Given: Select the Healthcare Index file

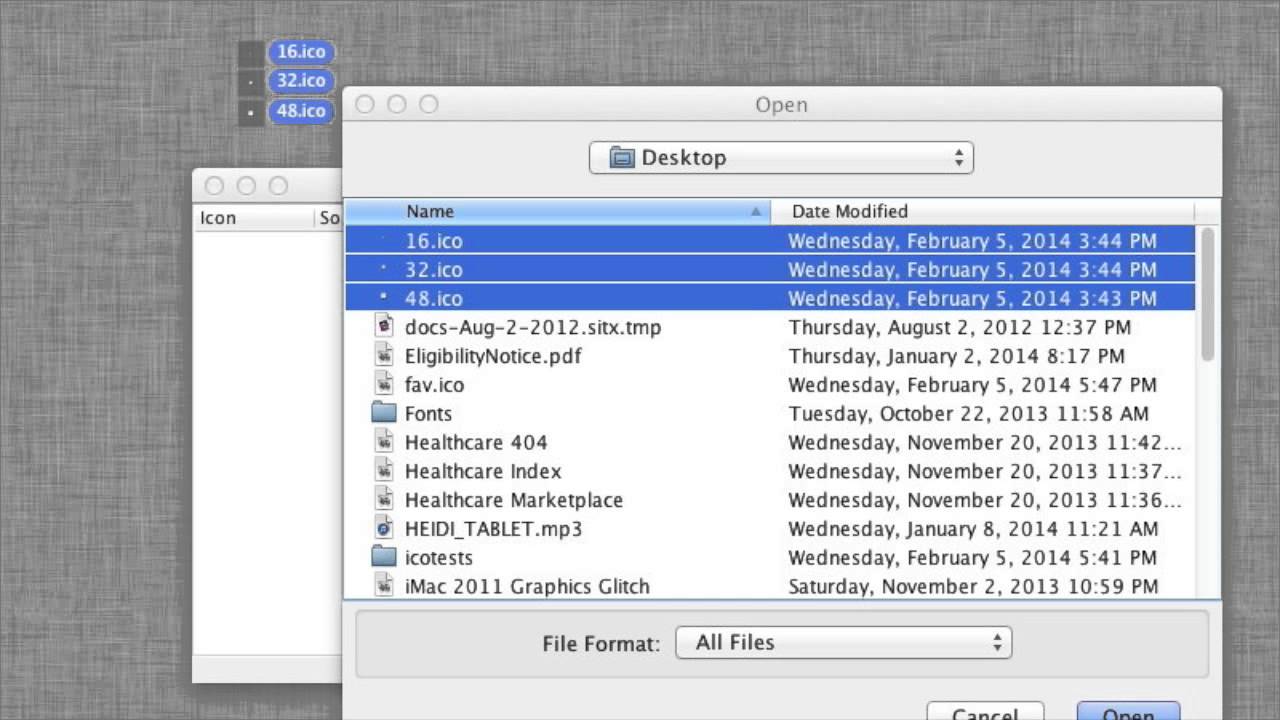Looking at the screenshot, I should point(483,471).
